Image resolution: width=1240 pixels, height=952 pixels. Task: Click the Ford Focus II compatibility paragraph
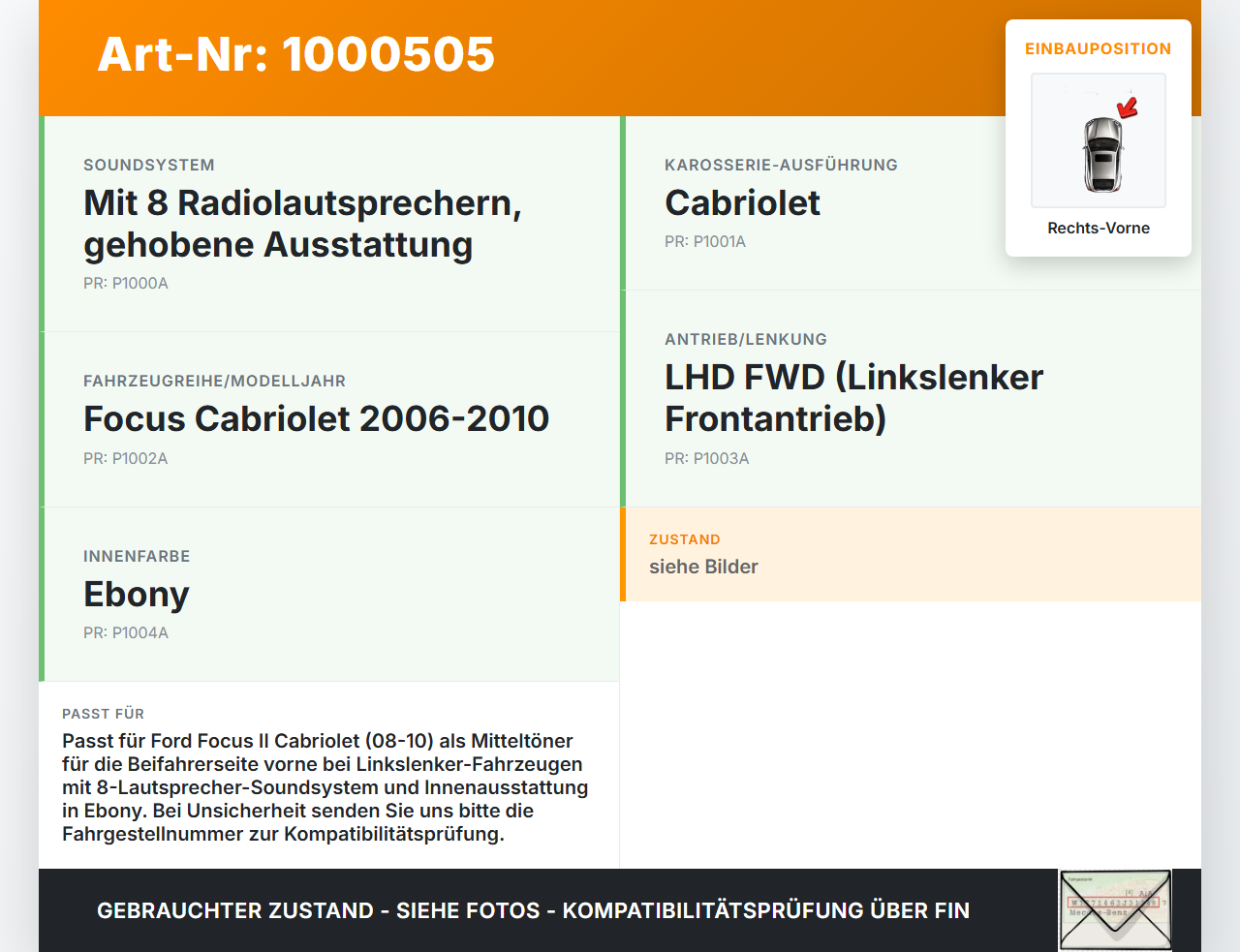(x=325, y=787)
